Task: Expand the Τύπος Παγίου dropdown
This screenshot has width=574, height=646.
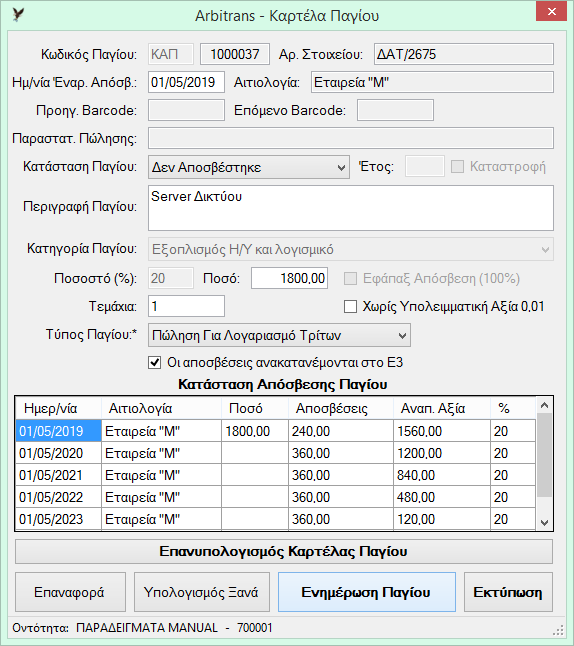Action: click(x=279, y=335)
